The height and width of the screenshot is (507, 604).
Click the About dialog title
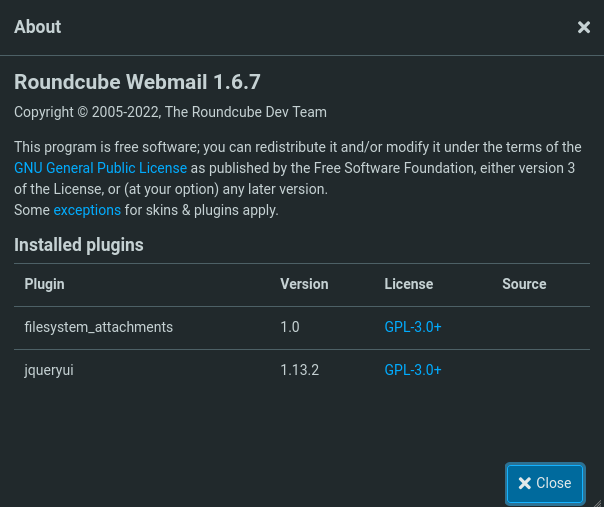coord(38,27)
